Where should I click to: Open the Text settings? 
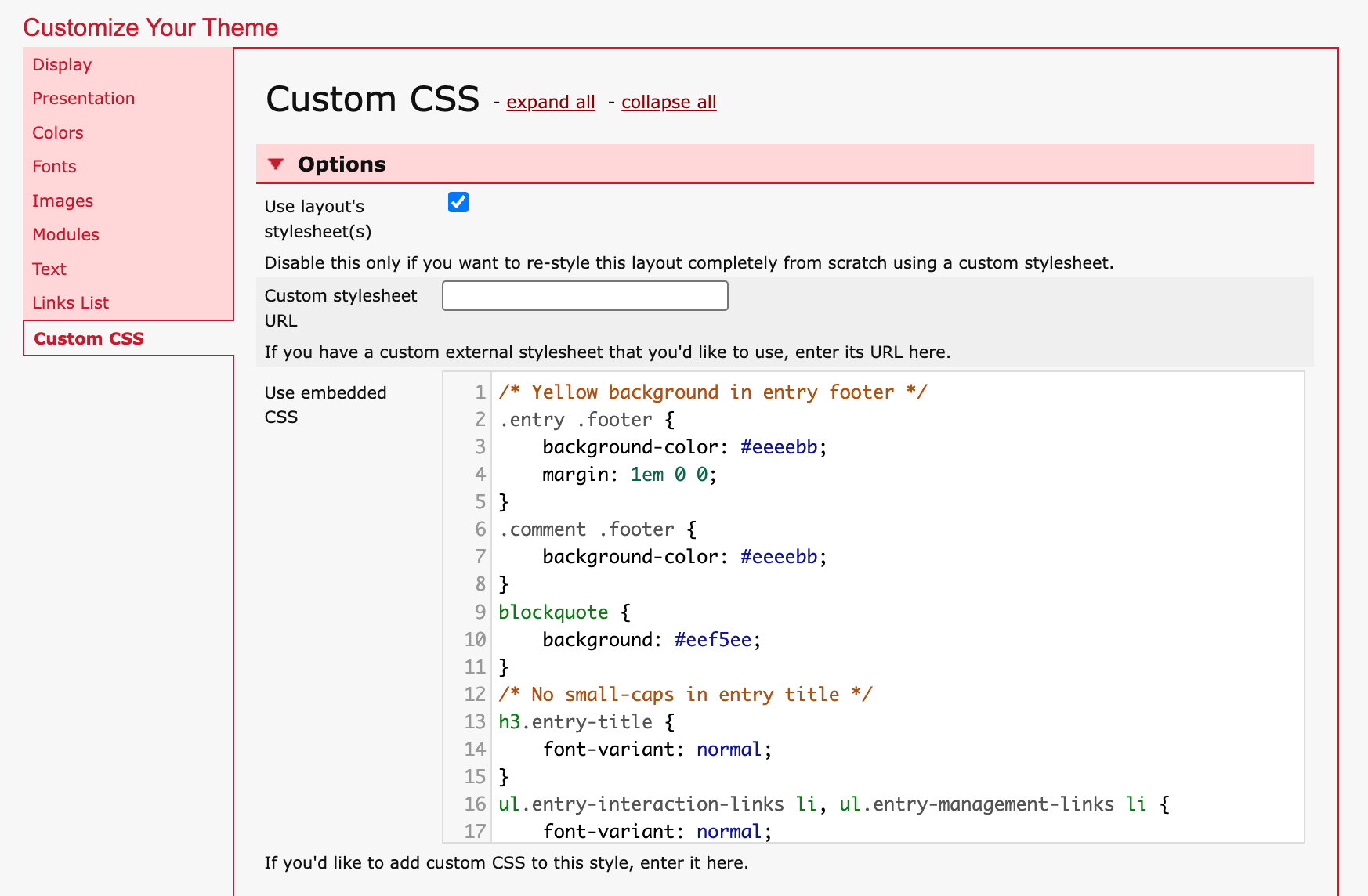(49, 269)
